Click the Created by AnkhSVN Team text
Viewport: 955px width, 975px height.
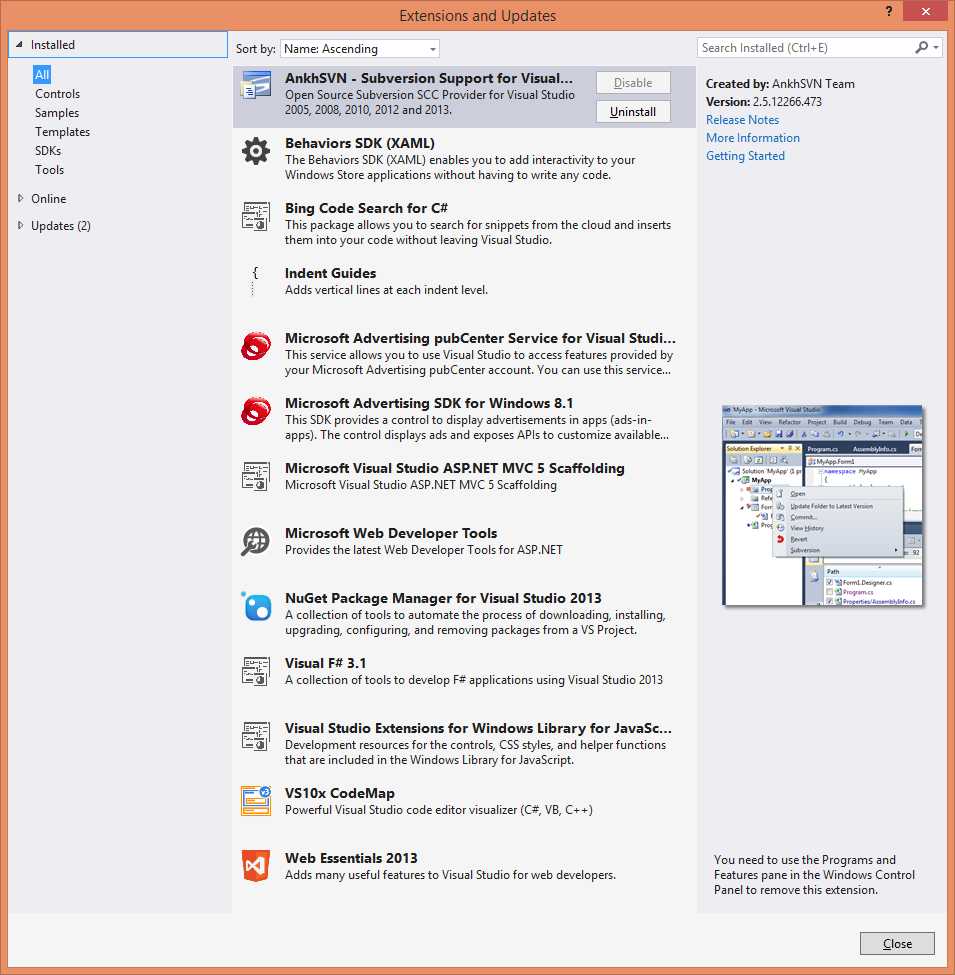click(780, 83)
